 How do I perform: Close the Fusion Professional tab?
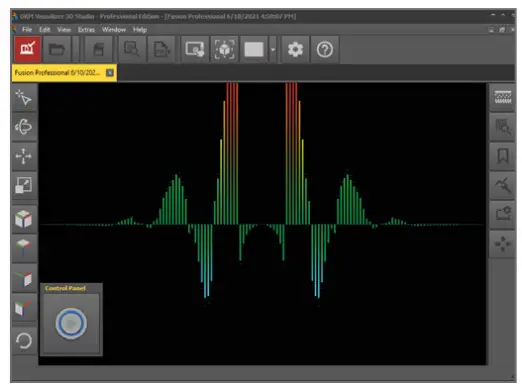click(x=110, y=73)
